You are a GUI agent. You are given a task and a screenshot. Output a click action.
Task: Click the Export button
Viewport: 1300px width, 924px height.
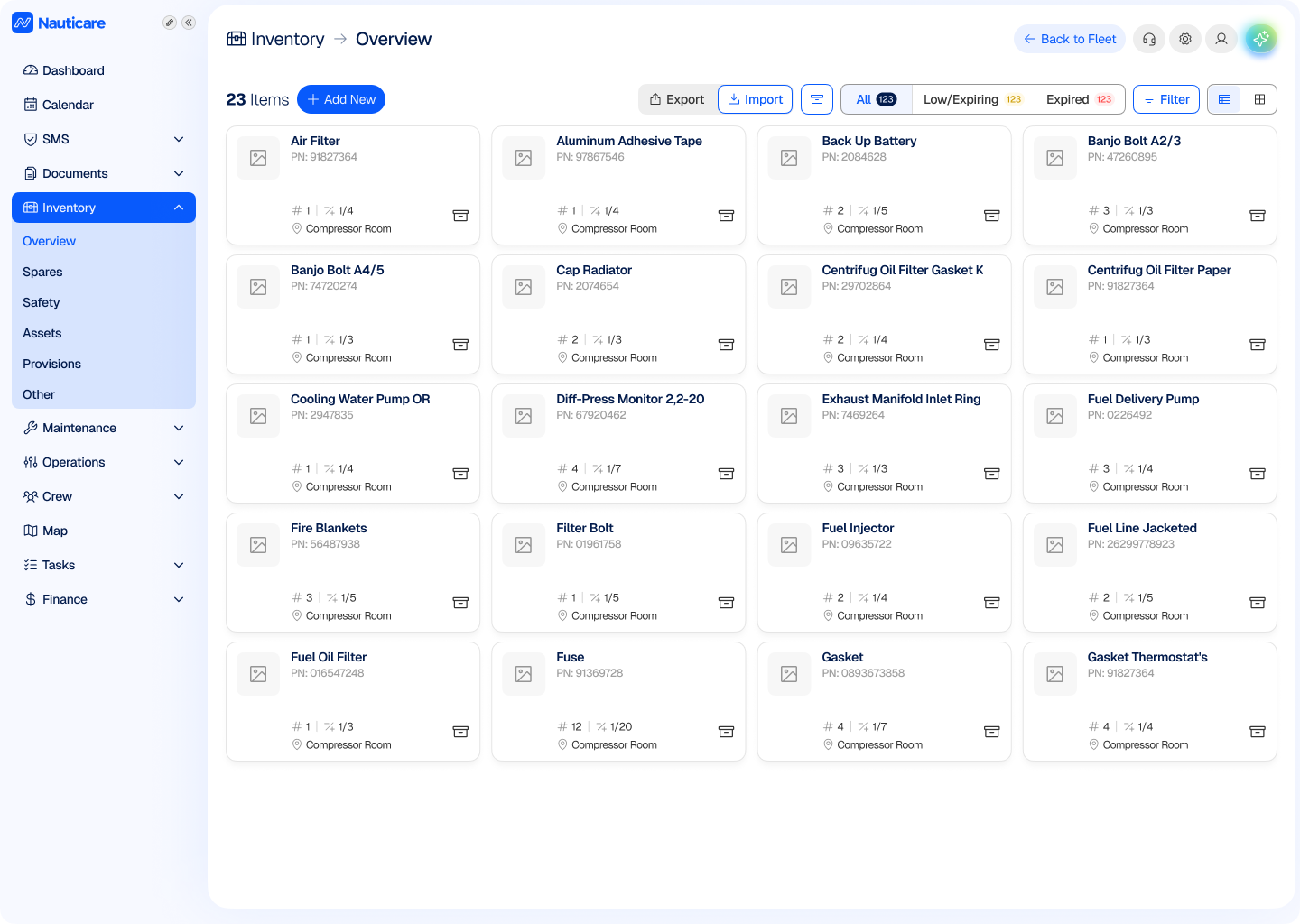pyautogui.click(x=677, y=99)
